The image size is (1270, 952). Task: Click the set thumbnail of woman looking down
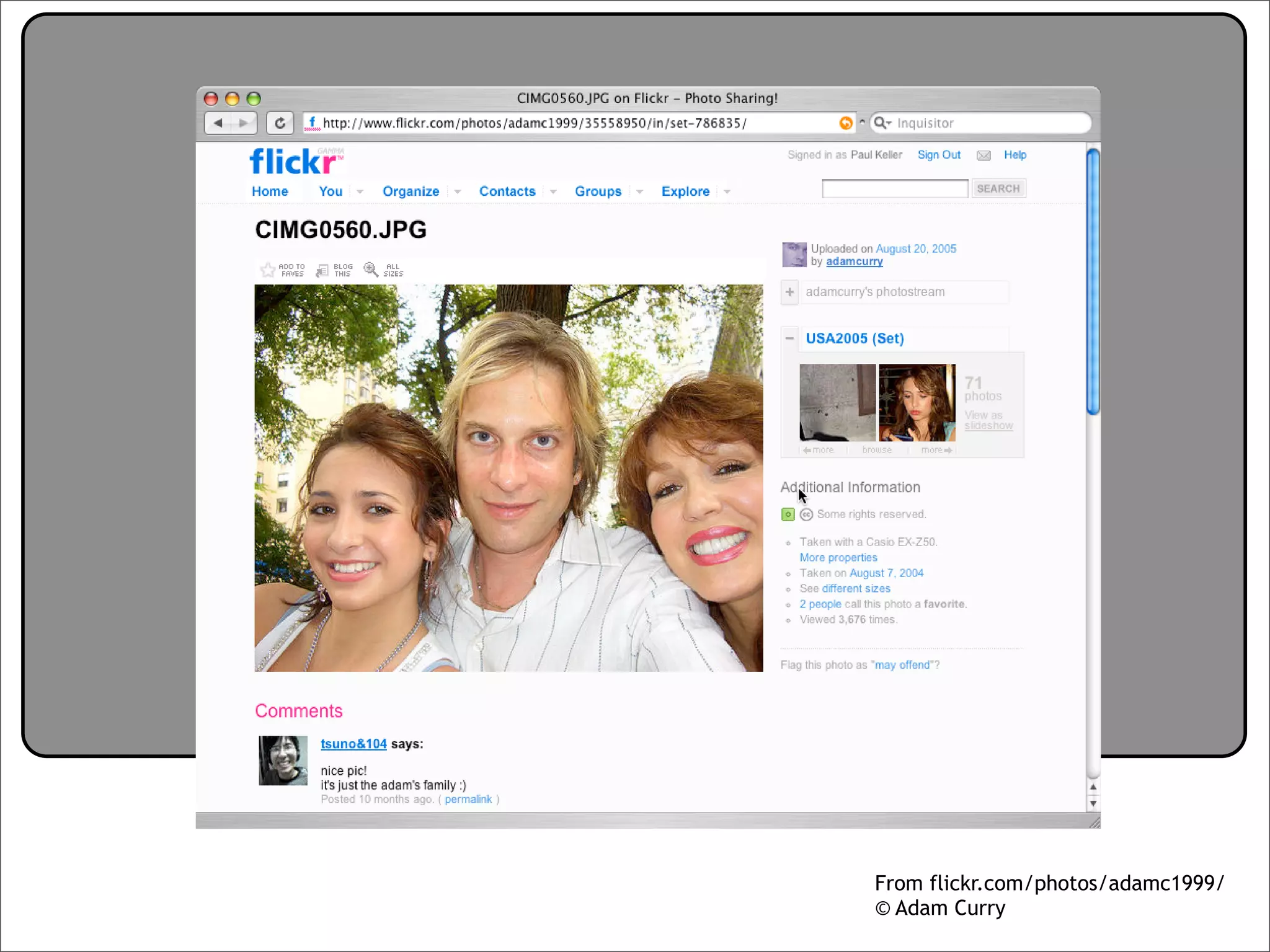(x=917, y=403)
